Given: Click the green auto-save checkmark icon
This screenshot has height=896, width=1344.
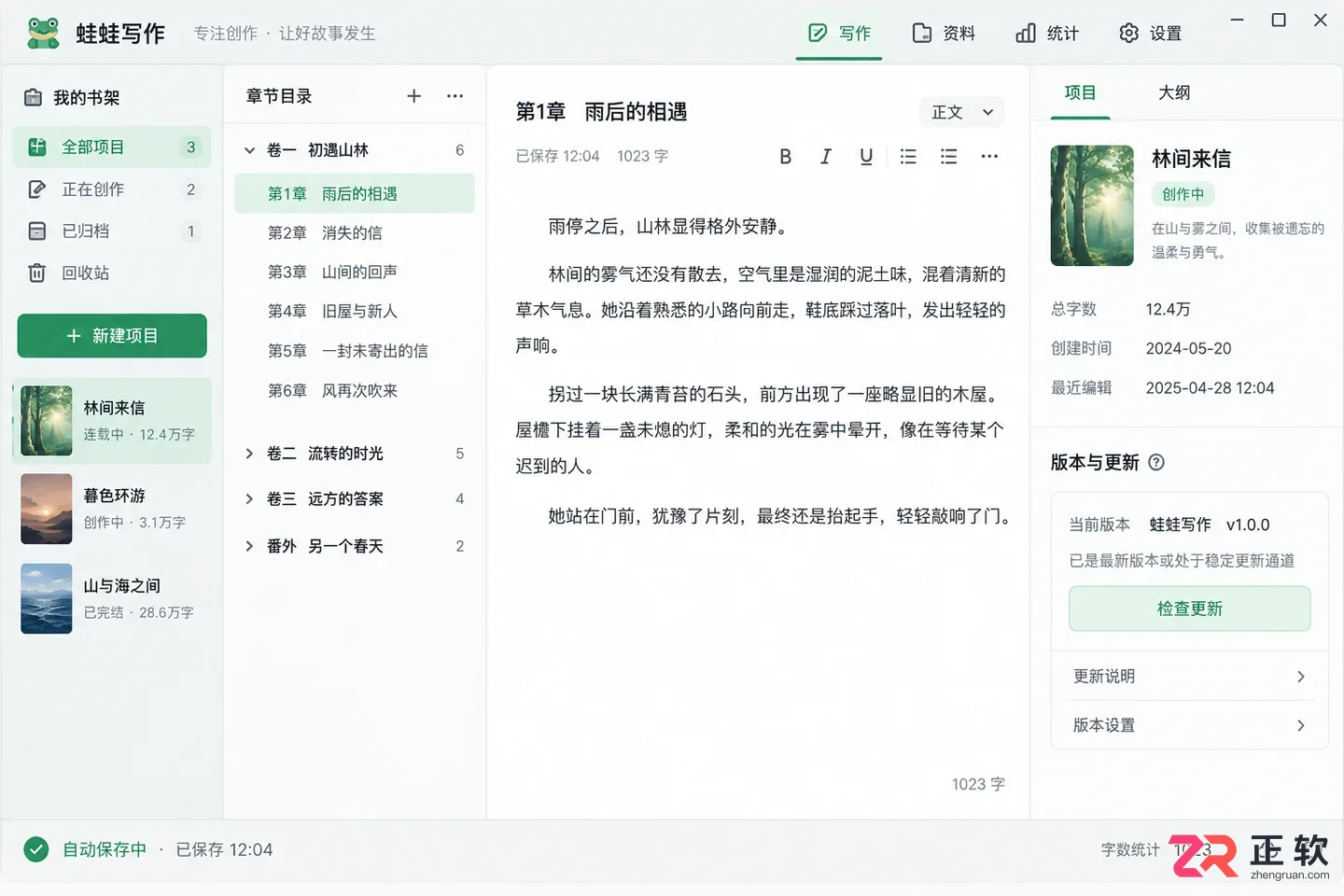Looking at the screenshot, I should click(x=36, y=849).
